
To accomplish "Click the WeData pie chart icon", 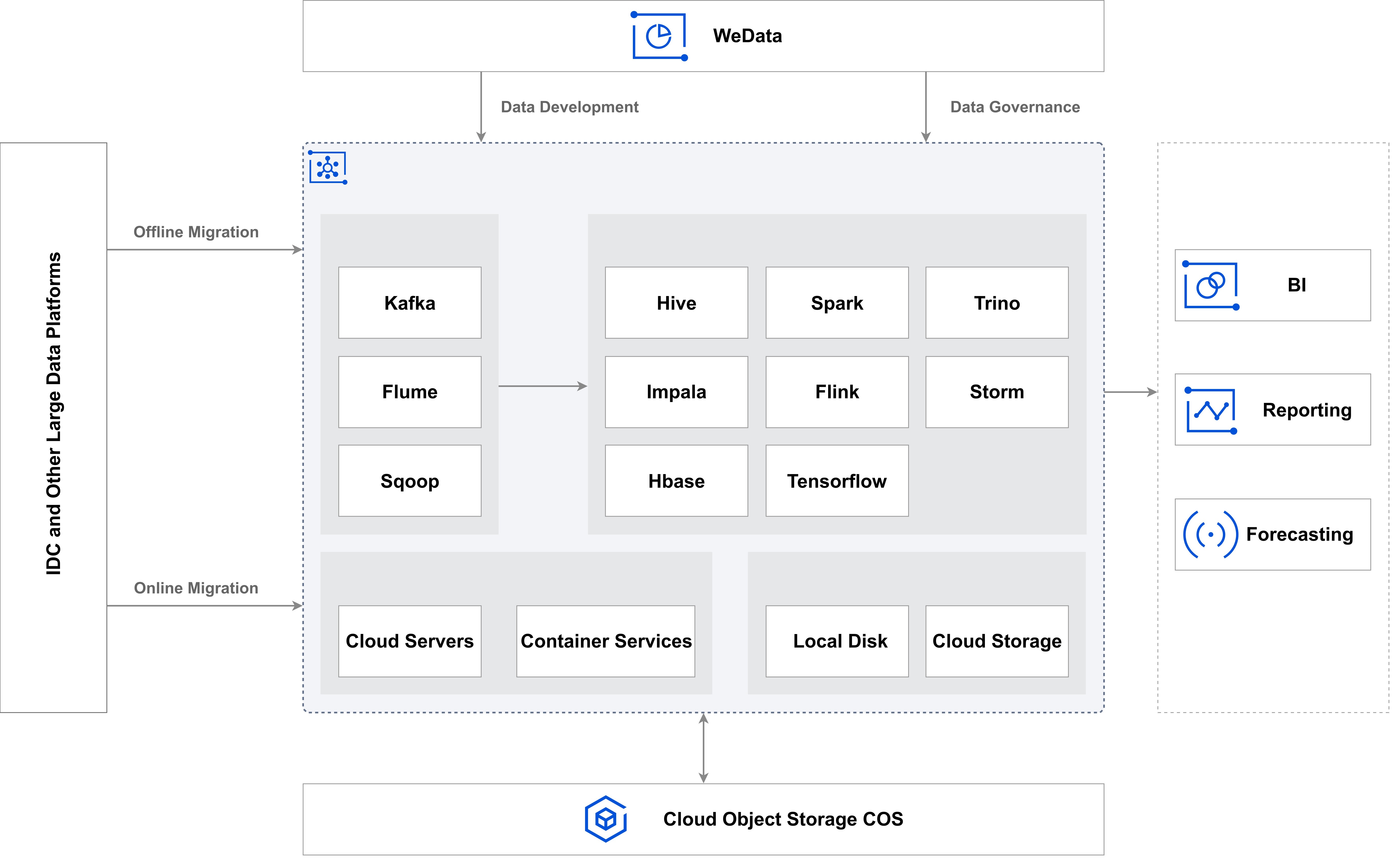I will tap(659, 36).
